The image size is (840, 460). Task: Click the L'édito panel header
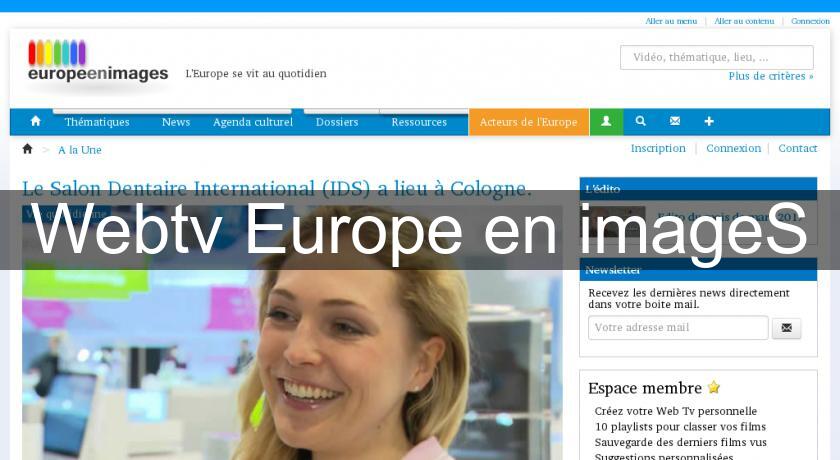coord(698,188)
